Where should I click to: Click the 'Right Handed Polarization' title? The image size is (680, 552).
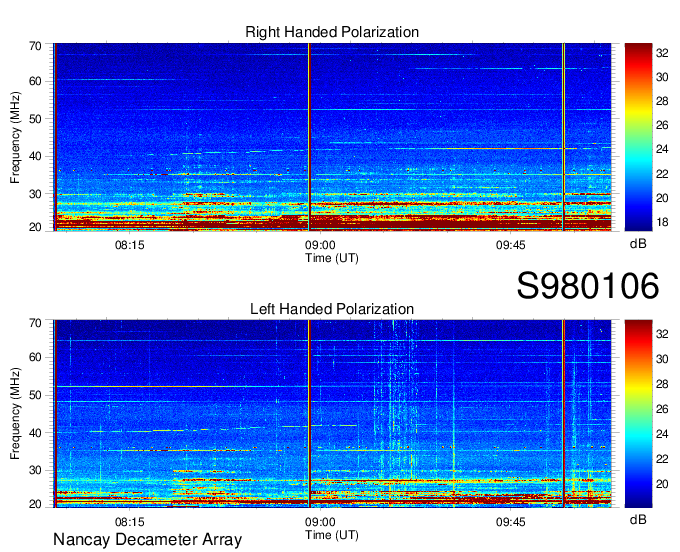point(332,32)
